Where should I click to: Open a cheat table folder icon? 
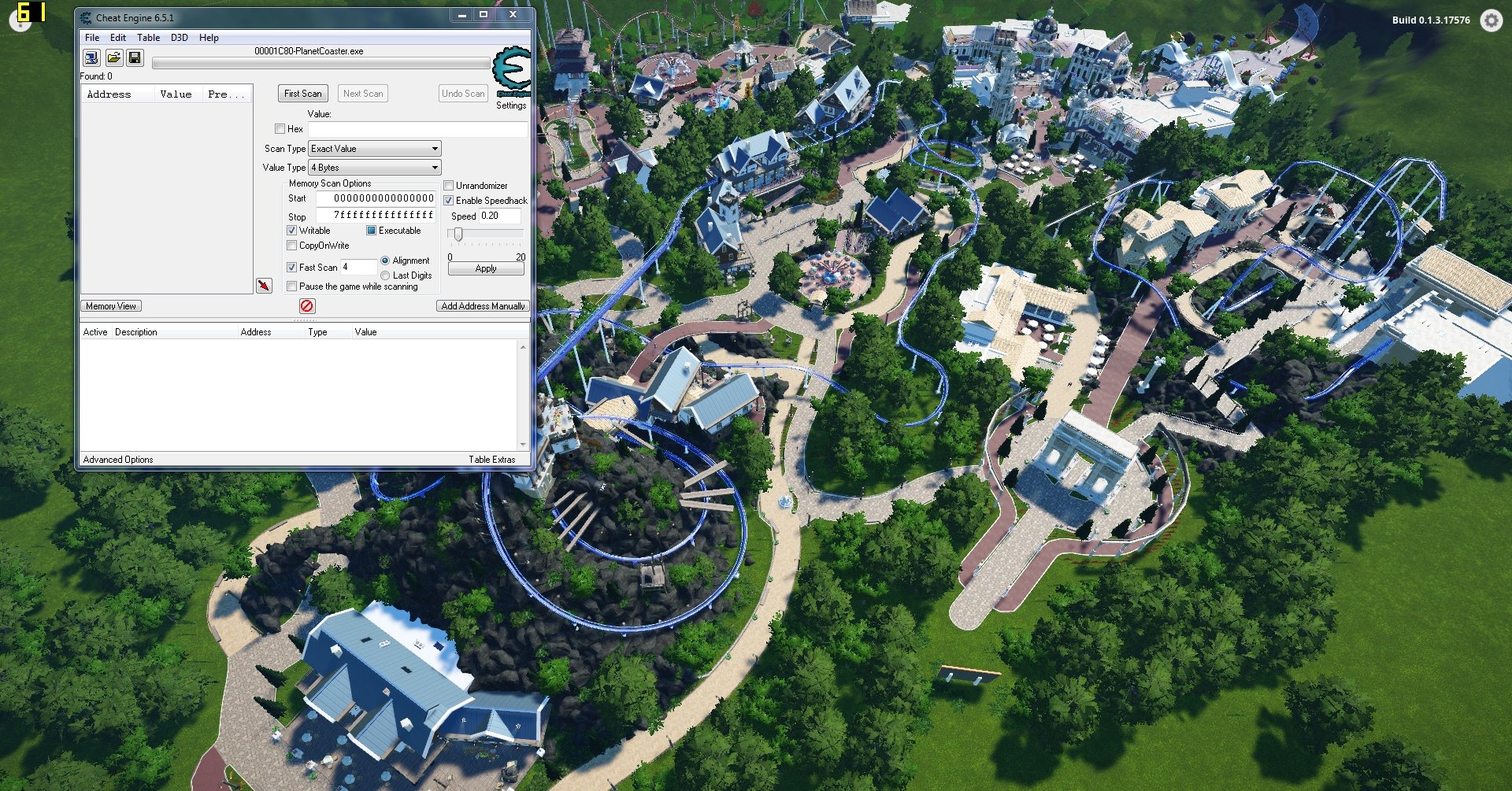(113, 57)
